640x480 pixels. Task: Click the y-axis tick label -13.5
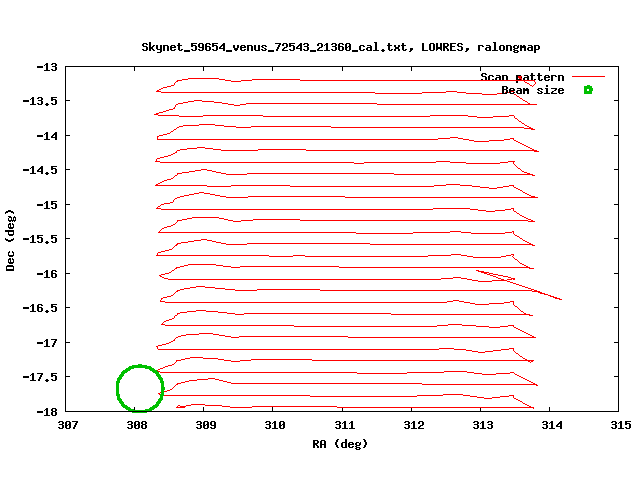click(x=40, y=101)
